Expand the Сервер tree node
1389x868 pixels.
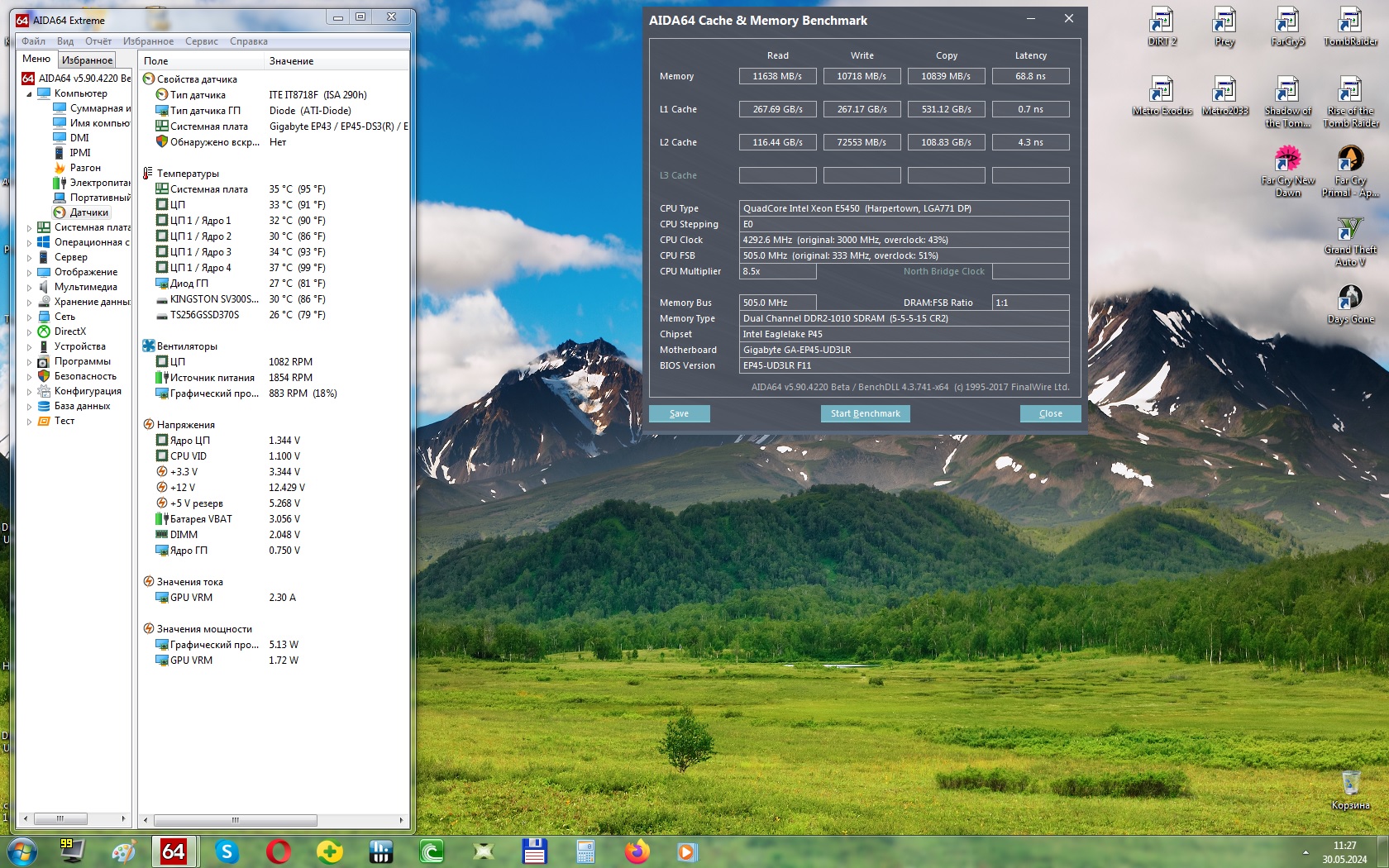point(29,257)
